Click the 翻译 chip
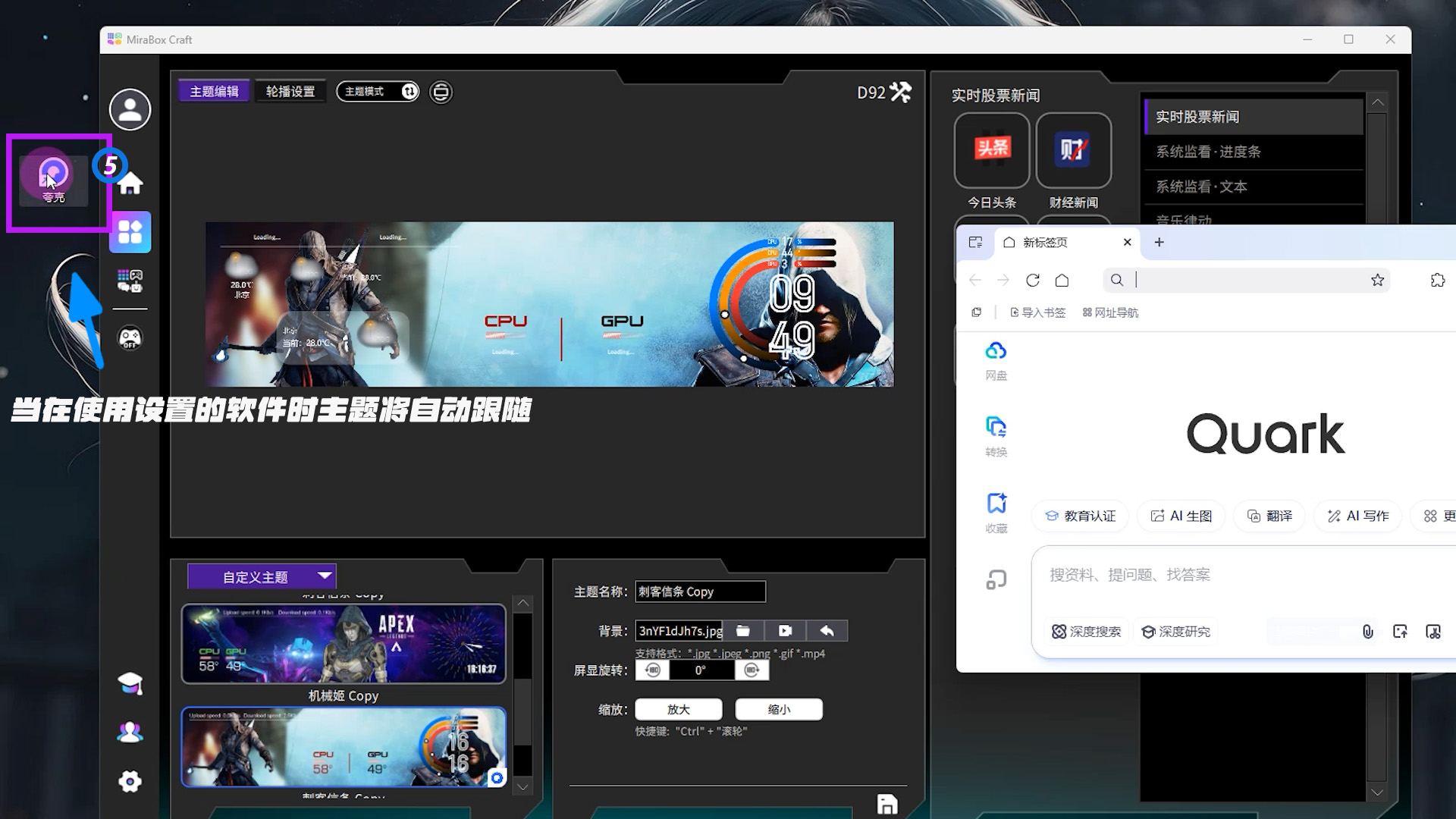 [1269, 516]
